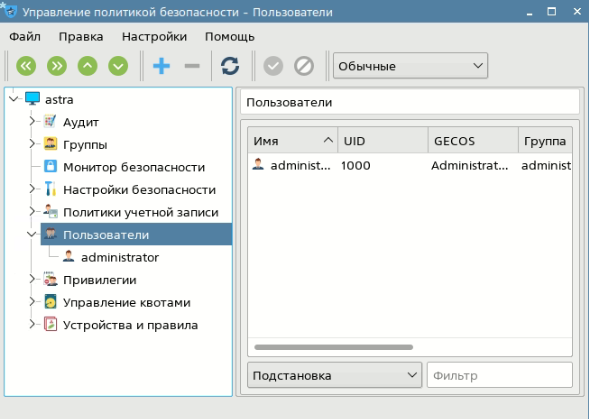The height and width of the screenshot is (419, 589).
Task: Click the Пользователи icon in tree
Action: (50, 234)
